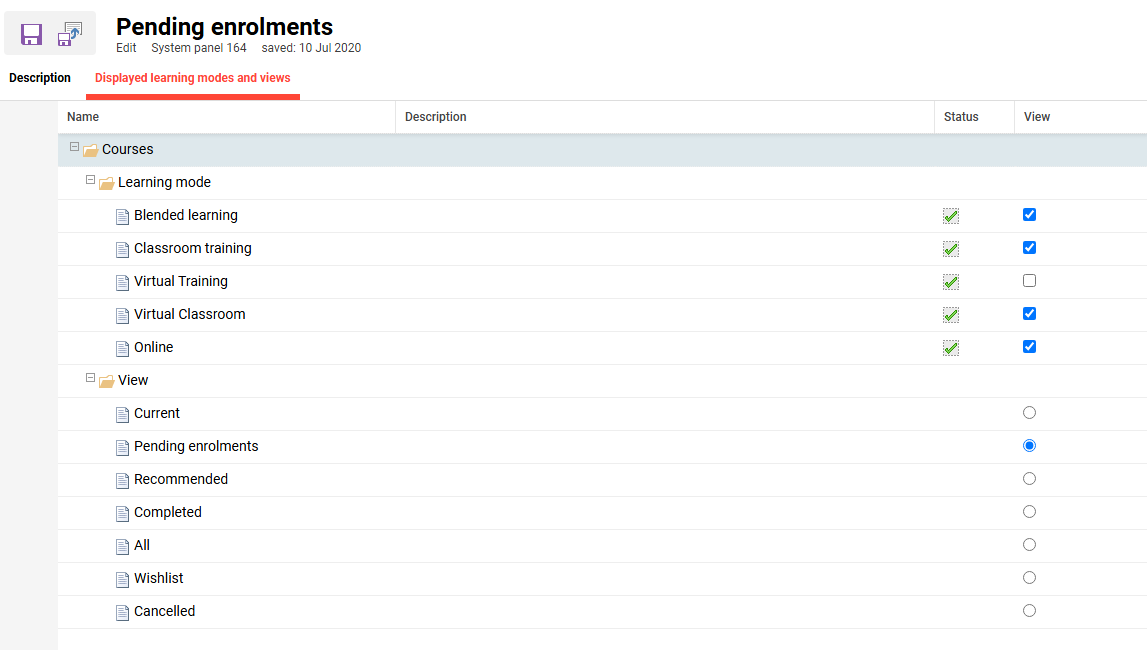Open Displayed learning modes and views tab
The image size is (1147, 650).
point(192,78)
